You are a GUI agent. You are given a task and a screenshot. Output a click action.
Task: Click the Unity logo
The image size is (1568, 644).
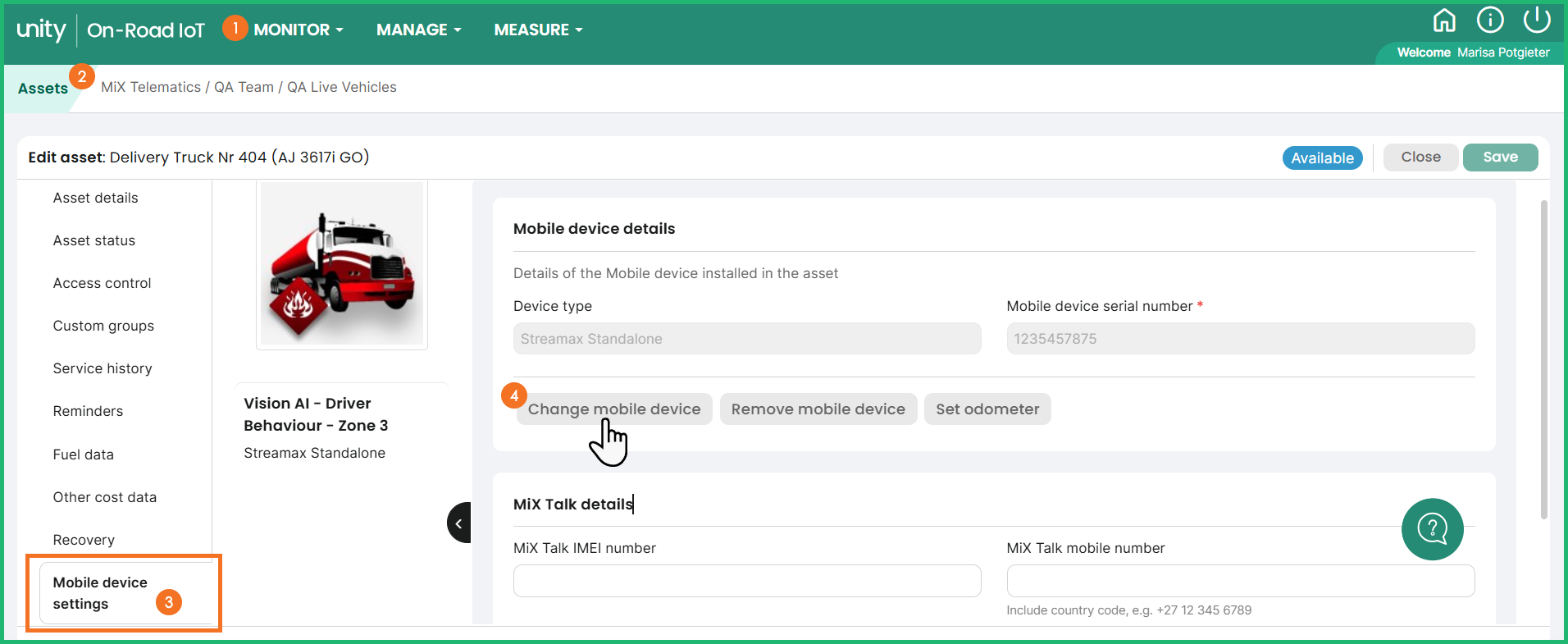[41, 30]
